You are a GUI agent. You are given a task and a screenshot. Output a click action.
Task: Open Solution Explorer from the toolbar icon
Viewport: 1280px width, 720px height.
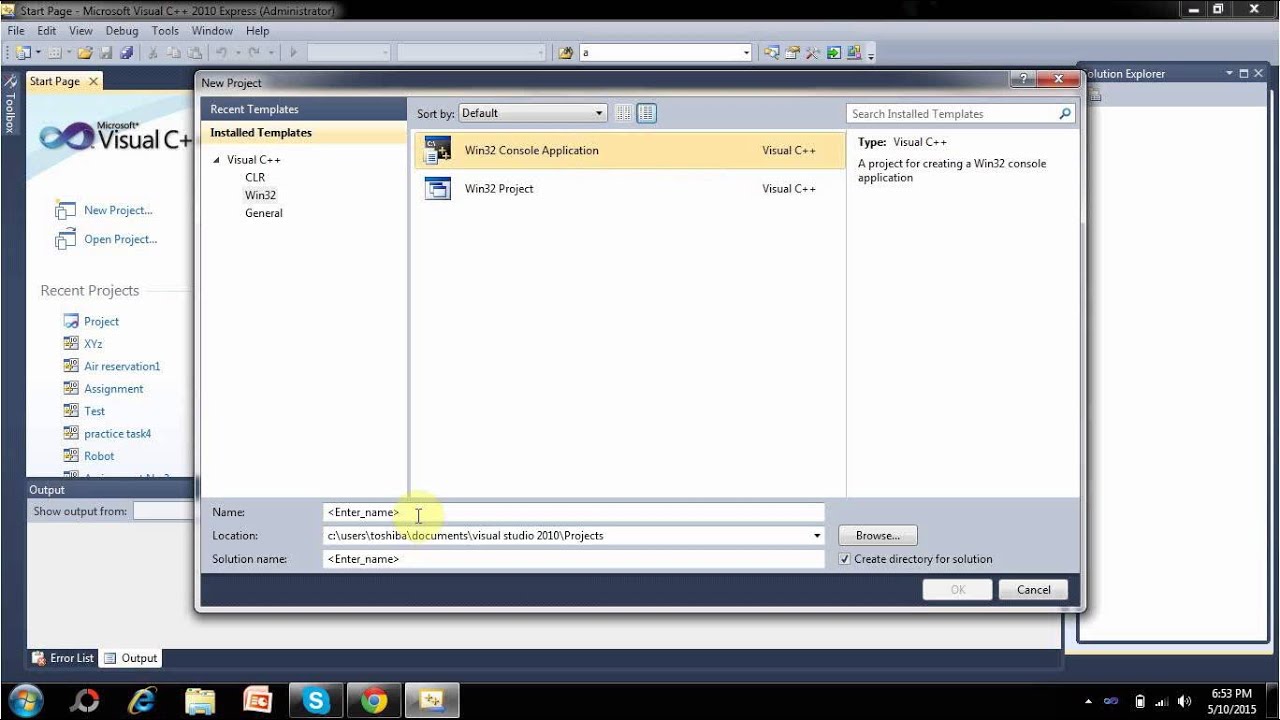click(x=771, y=52)
